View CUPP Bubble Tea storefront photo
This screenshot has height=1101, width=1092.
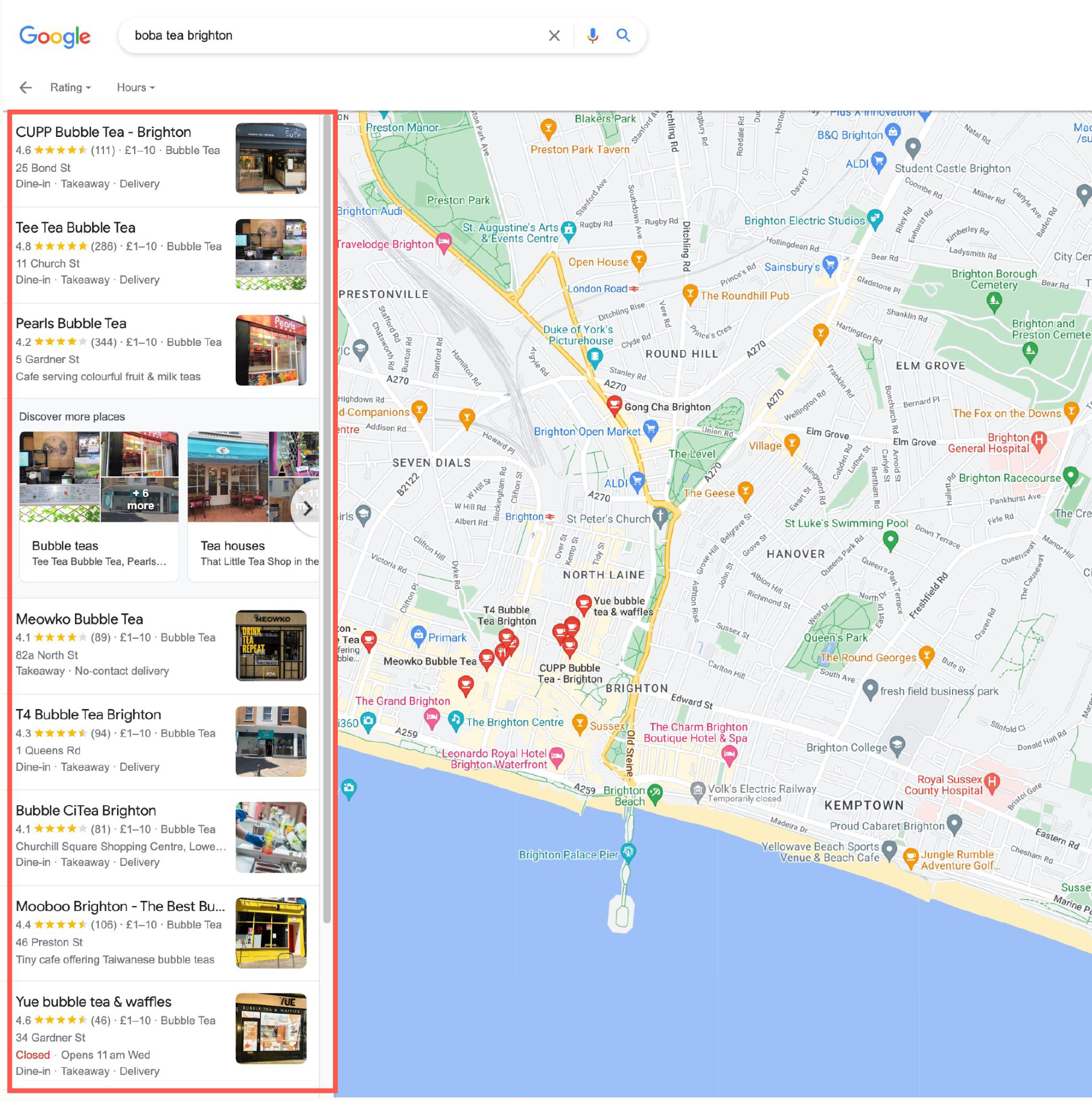[271, 158]
